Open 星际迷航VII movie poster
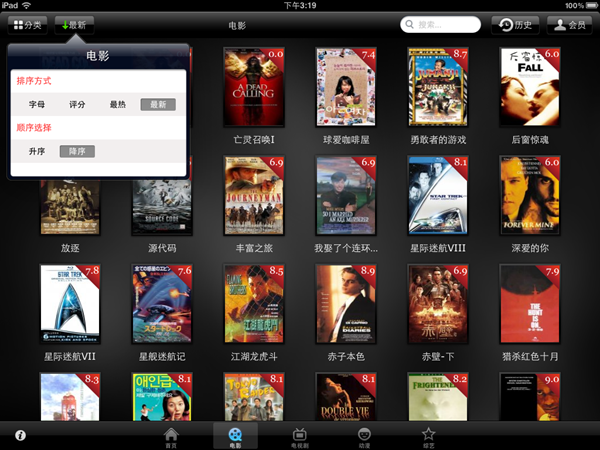Image resolution: width=600 pixels, height=450 pixels. 70,303
